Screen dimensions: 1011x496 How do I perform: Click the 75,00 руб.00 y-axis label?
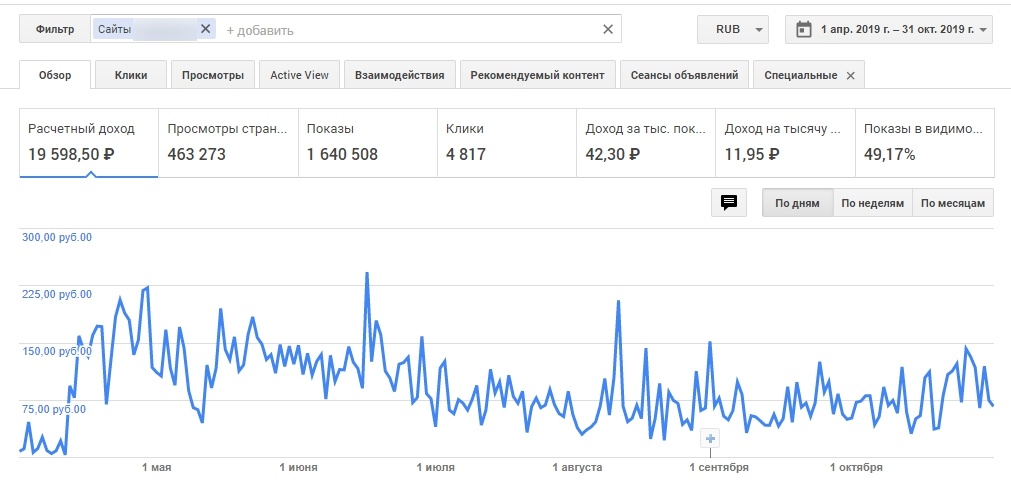54,409
